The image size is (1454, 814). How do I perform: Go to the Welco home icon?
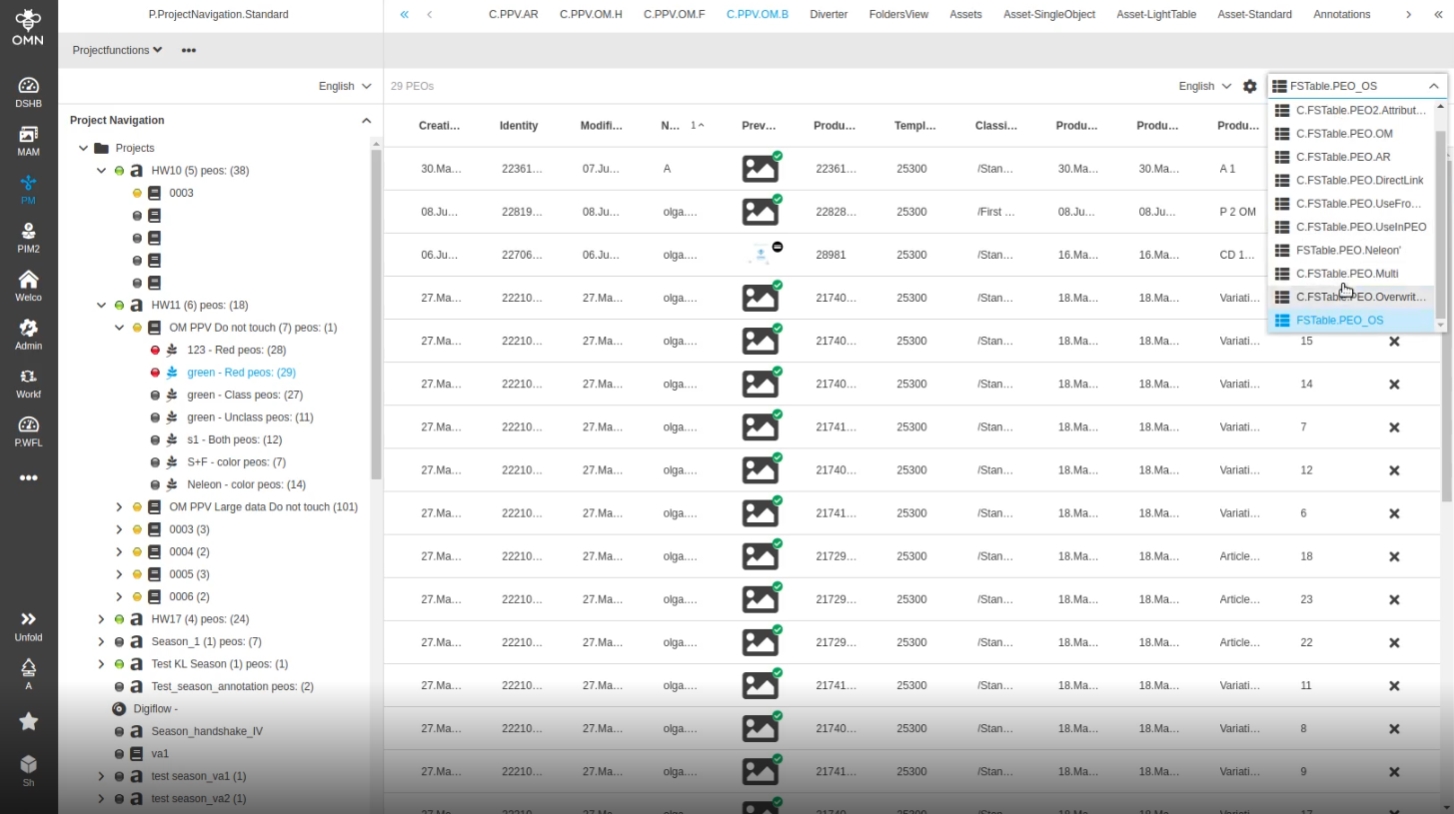28,279
